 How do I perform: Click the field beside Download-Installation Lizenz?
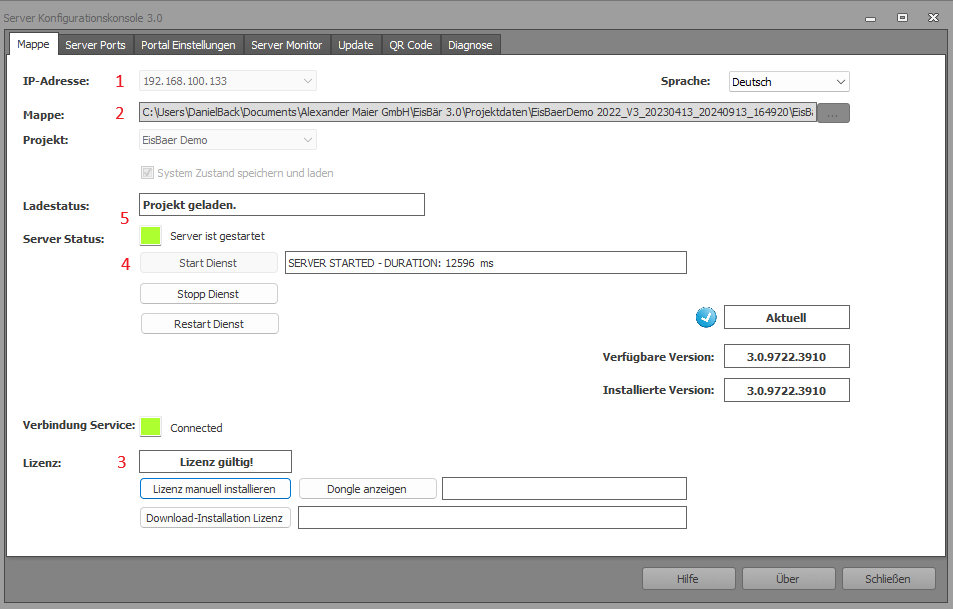coord(492,518)
